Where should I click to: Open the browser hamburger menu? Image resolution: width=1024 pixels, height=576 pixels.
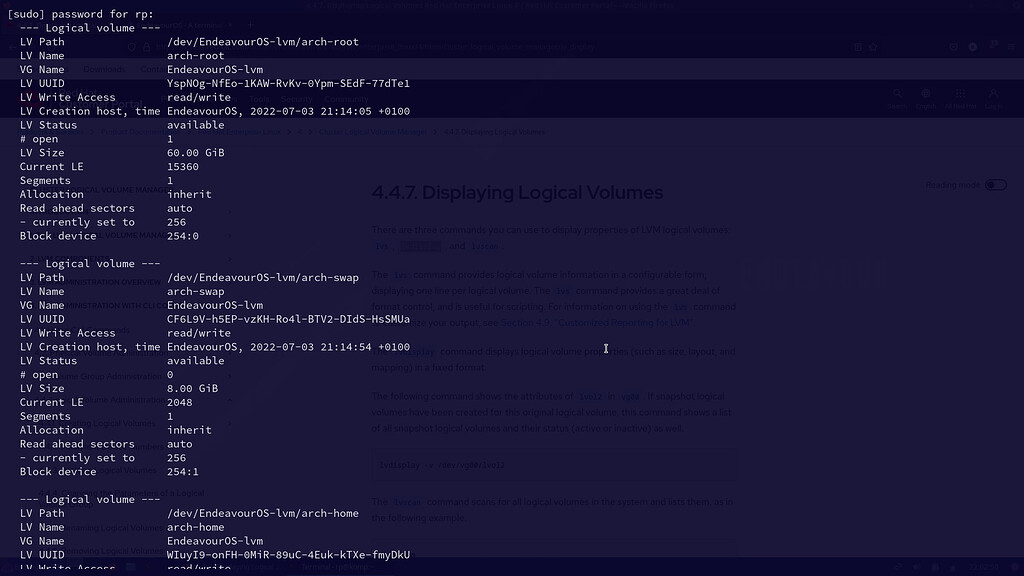1011,46
